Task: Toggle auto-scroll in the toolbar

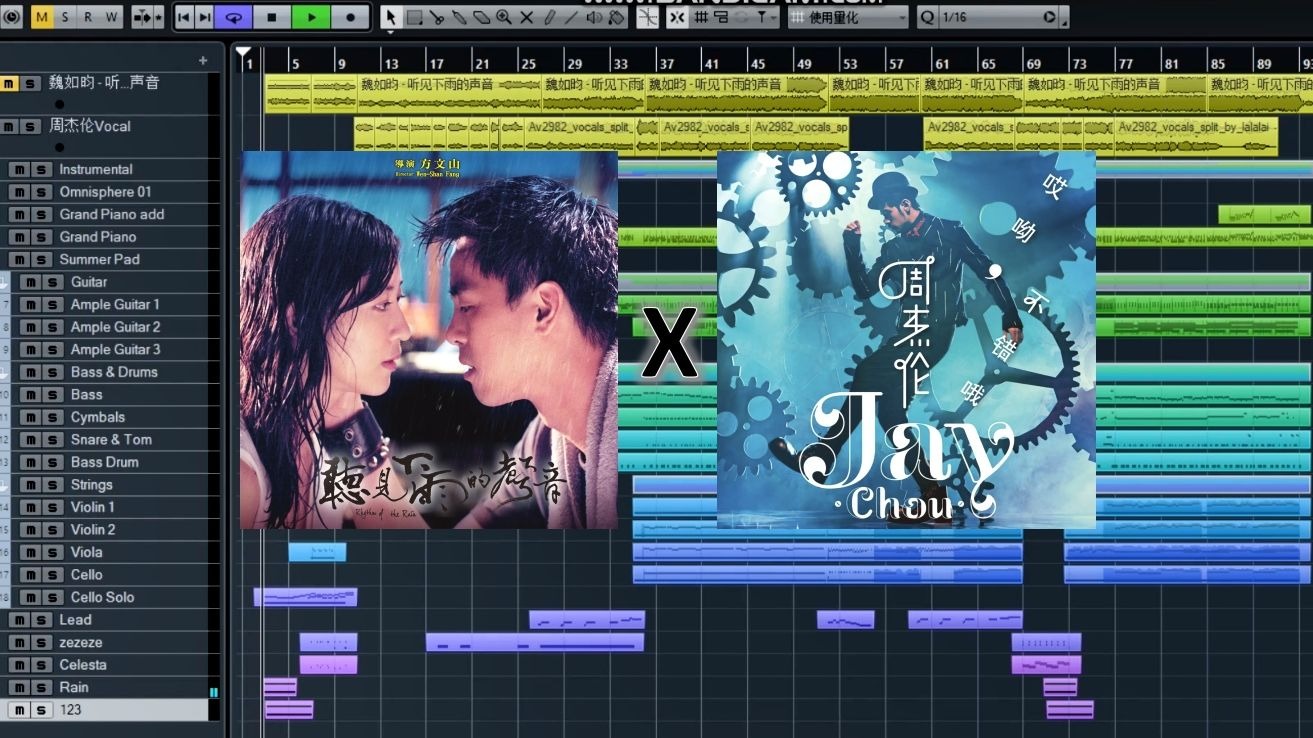Action: (x=142, y=17)
